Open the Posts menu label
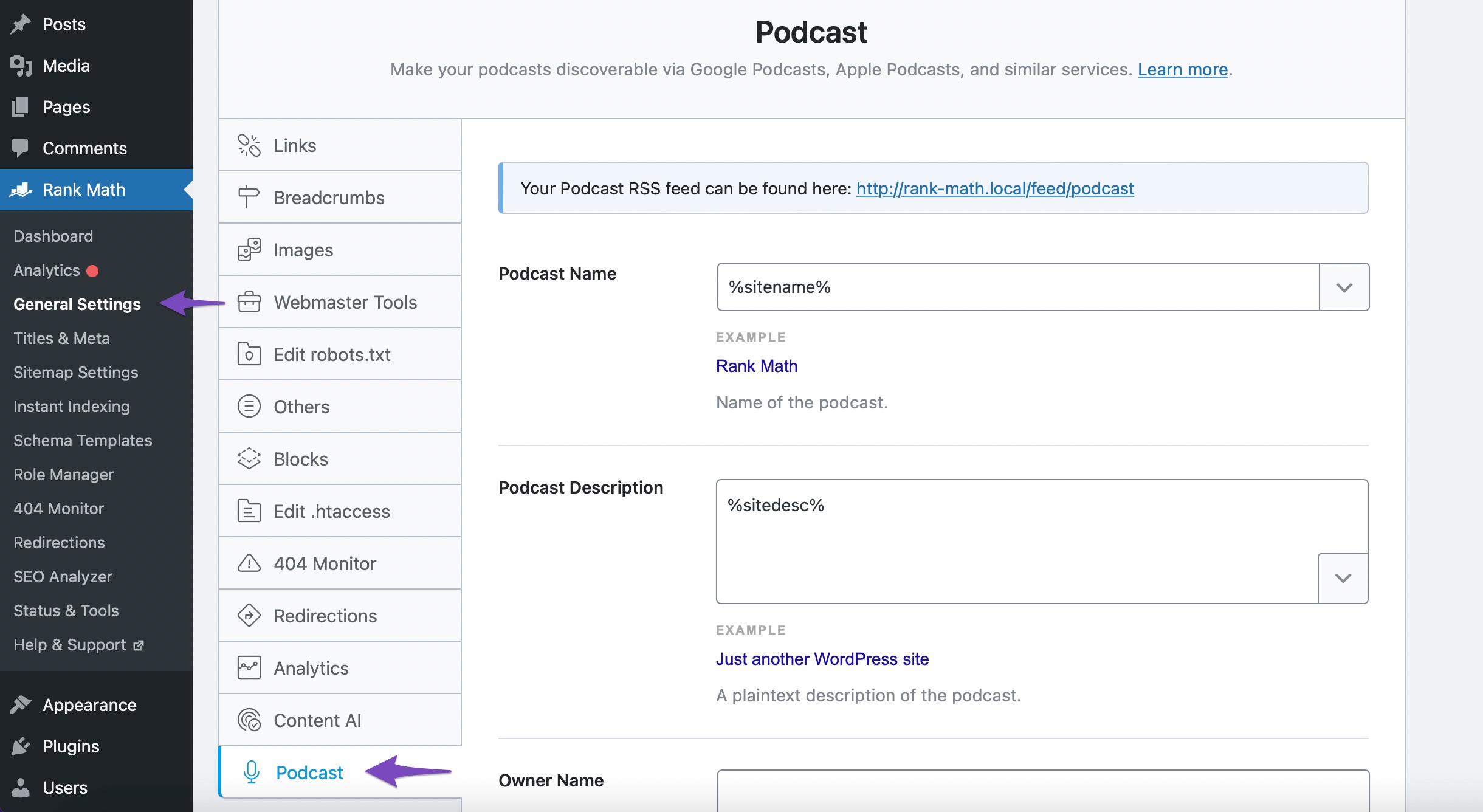Image resolution: width=1483 pixels, height=812 pixels. point(64,24)
